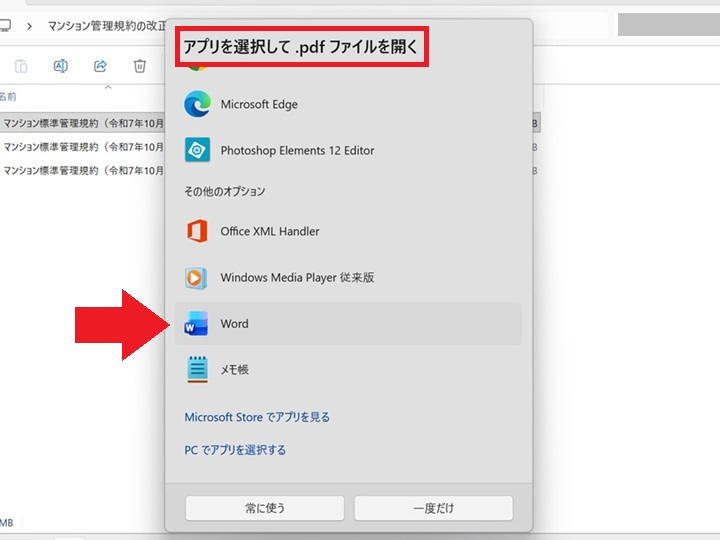Image resolution: width=720 pixels, height=540 pixels.
Task: Open PC でアプリを選択する link
Action: (x=235, y=450)
